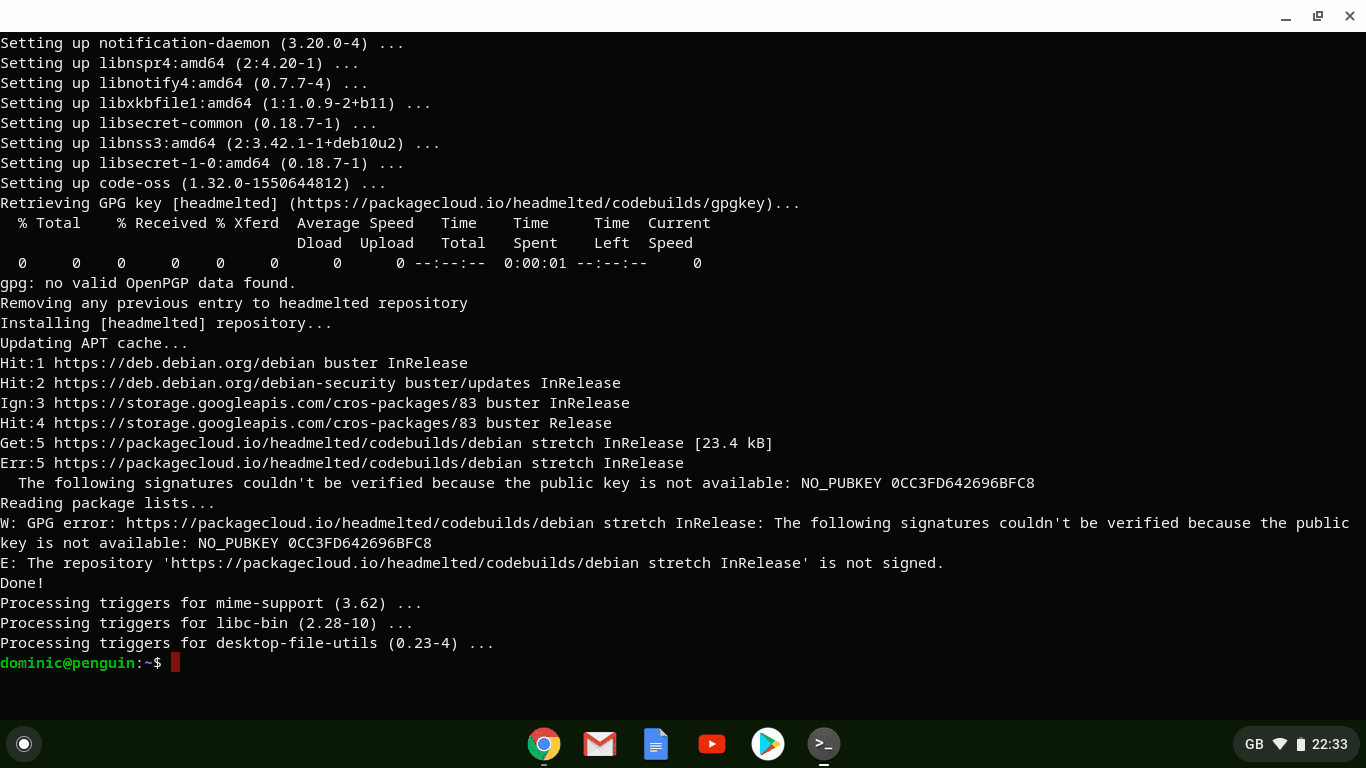Viewport: 1366px width, 768px height.
Task: Restore the terminal window size
Action: 1317,16
